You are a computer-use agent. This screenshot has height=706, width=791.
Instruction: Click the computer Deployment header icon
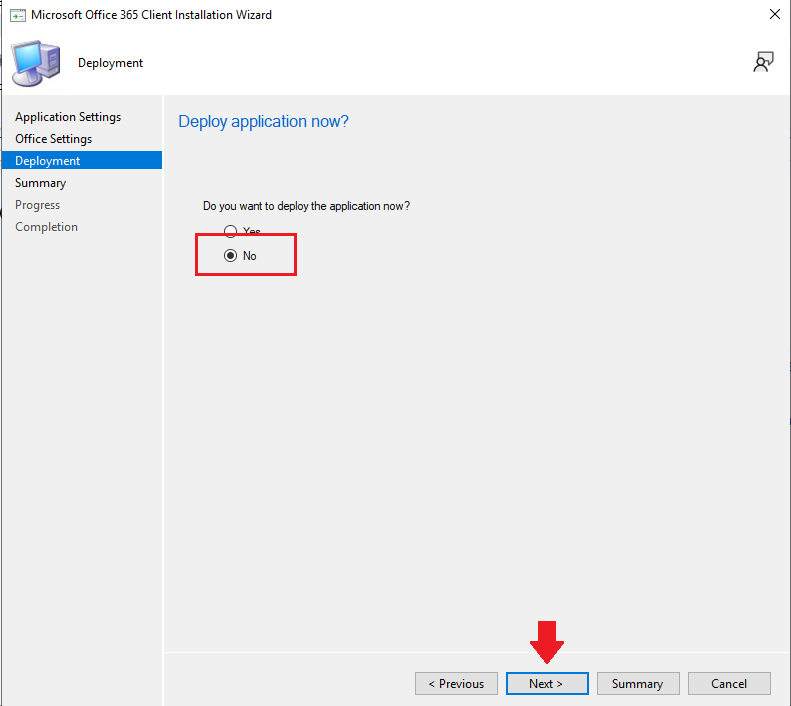[x=36, y=64]
